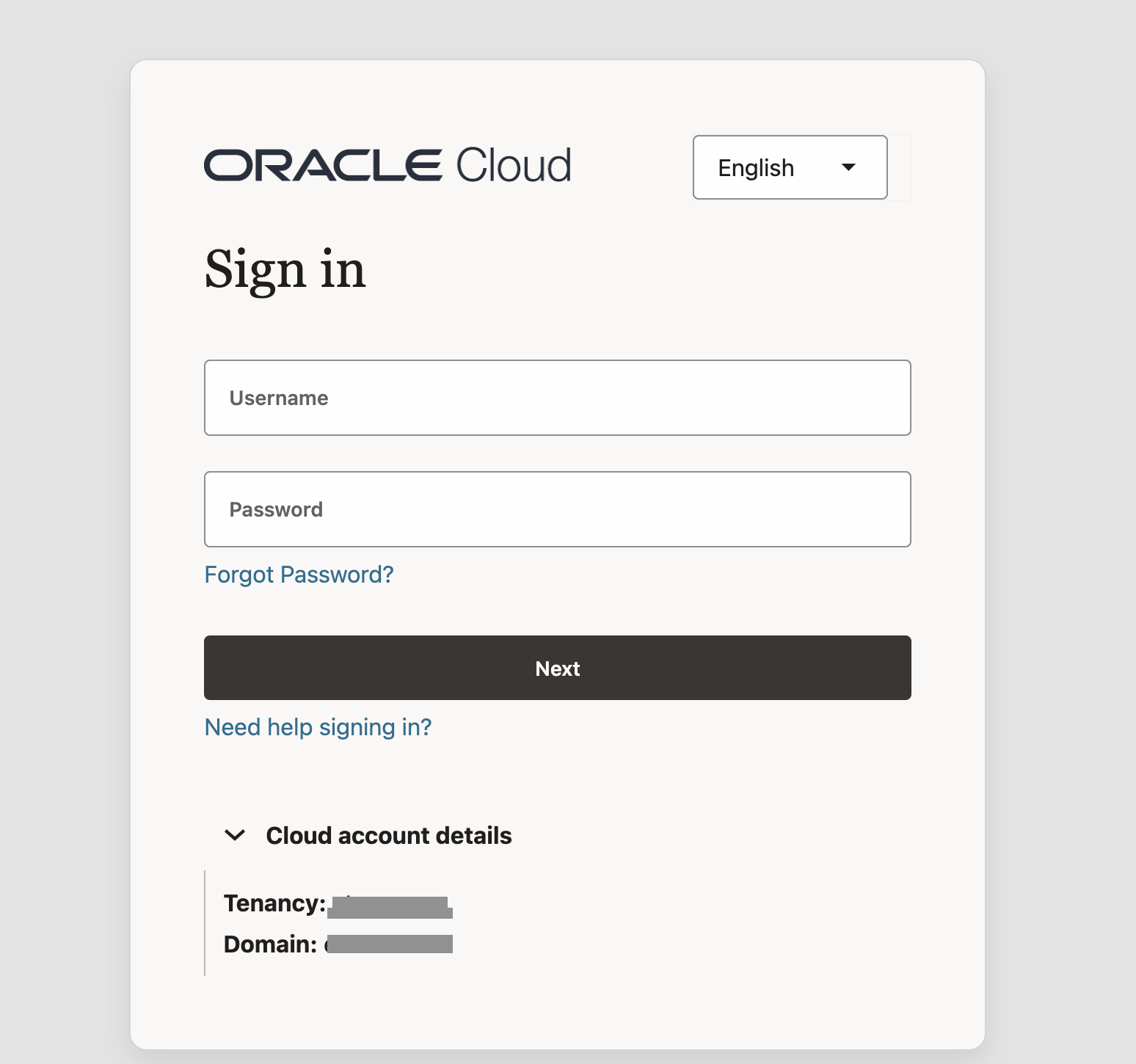1136x1064 pixels.
Task: Click the Oracle wordmark logo
Action: pyautogui.click(x=323, y=165)
